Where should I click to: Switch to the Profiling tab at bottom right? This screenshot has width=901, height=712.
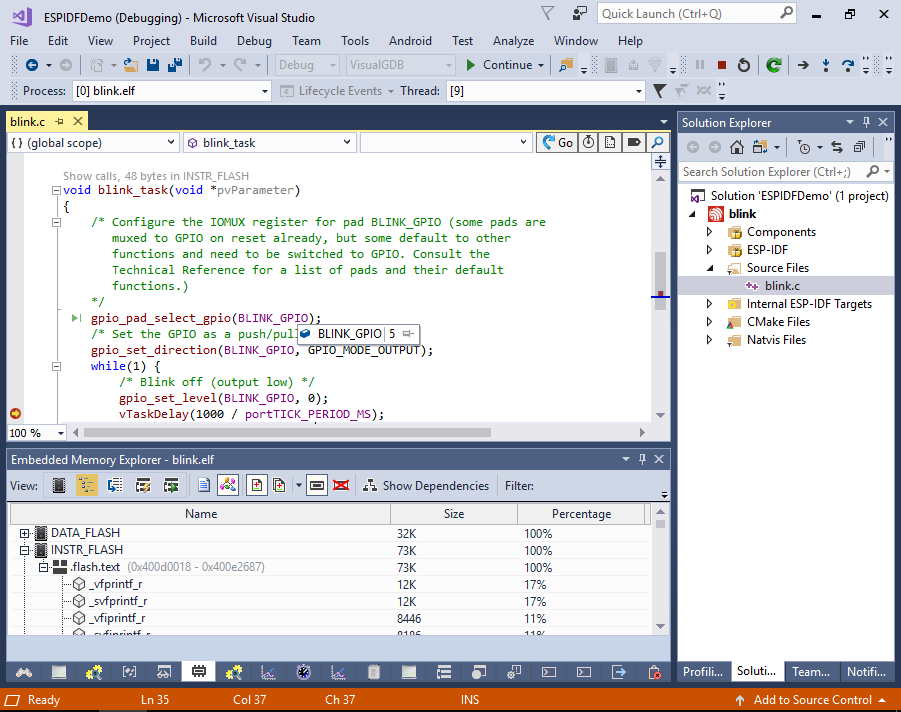(703, 671)
